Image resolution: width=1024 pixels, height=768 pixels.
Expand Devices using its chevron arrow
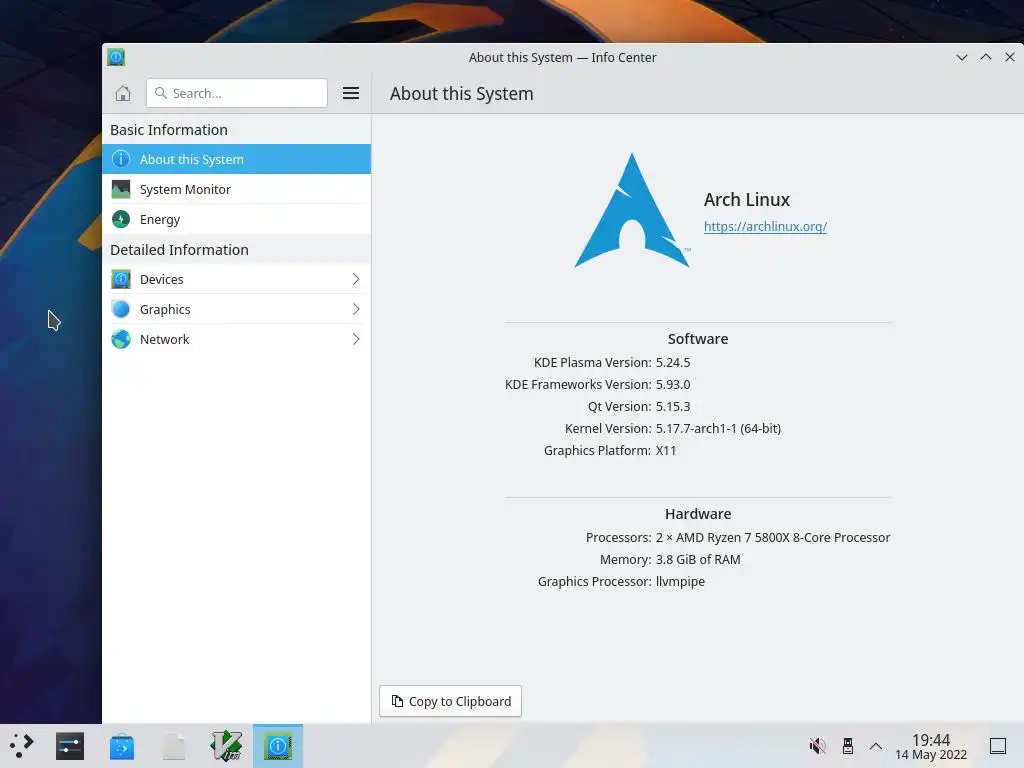tap(356, 280)
